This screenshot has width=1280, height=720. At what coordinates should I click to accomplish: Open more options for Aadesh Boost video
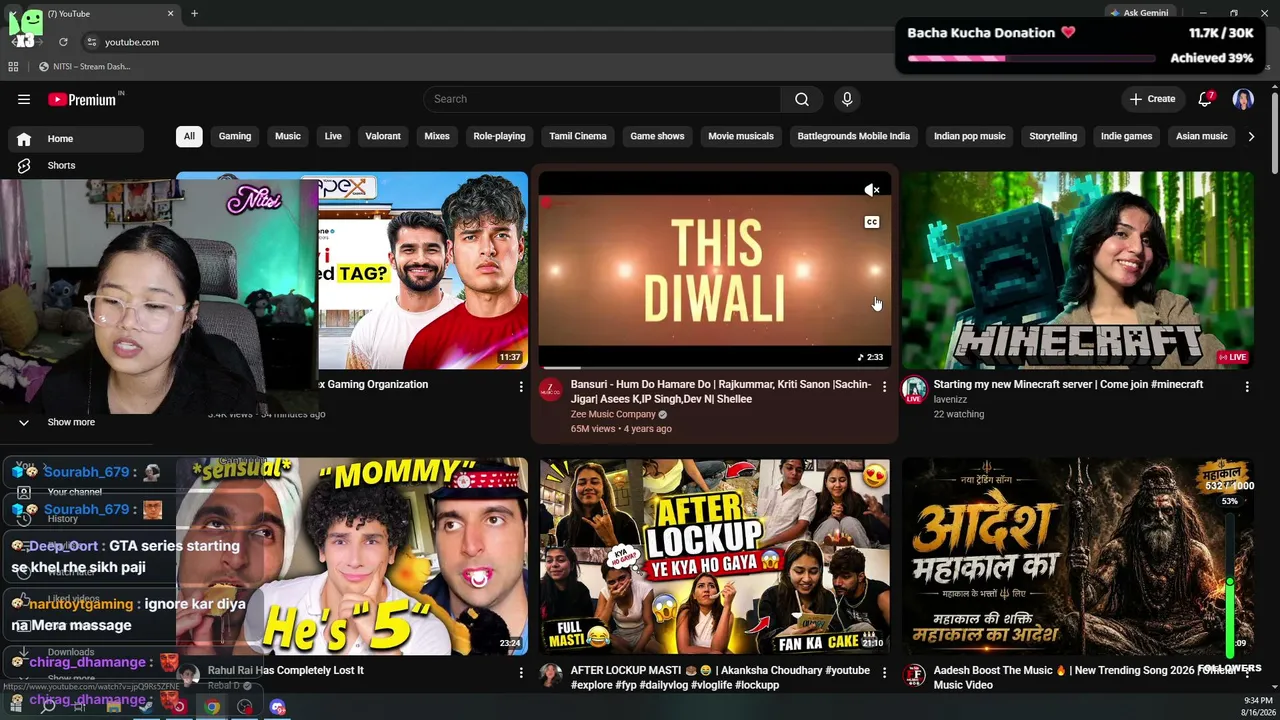click(1247, 673)
